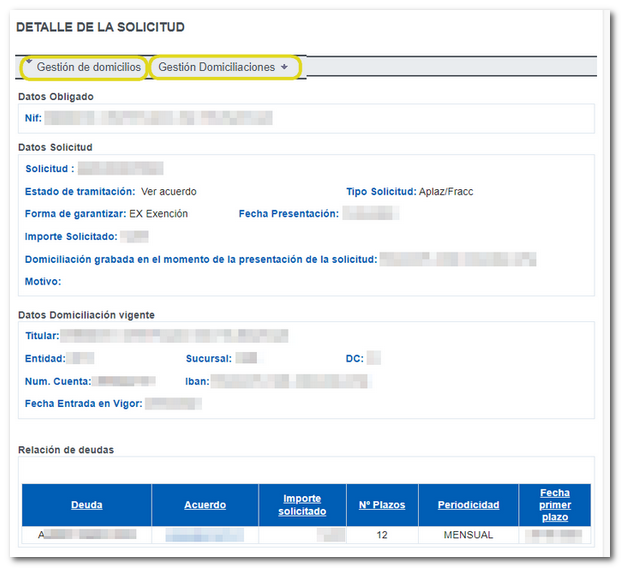Sort by the Acuerdo column header
This screenshot has height=568, width=621.
tap(204, 505)
